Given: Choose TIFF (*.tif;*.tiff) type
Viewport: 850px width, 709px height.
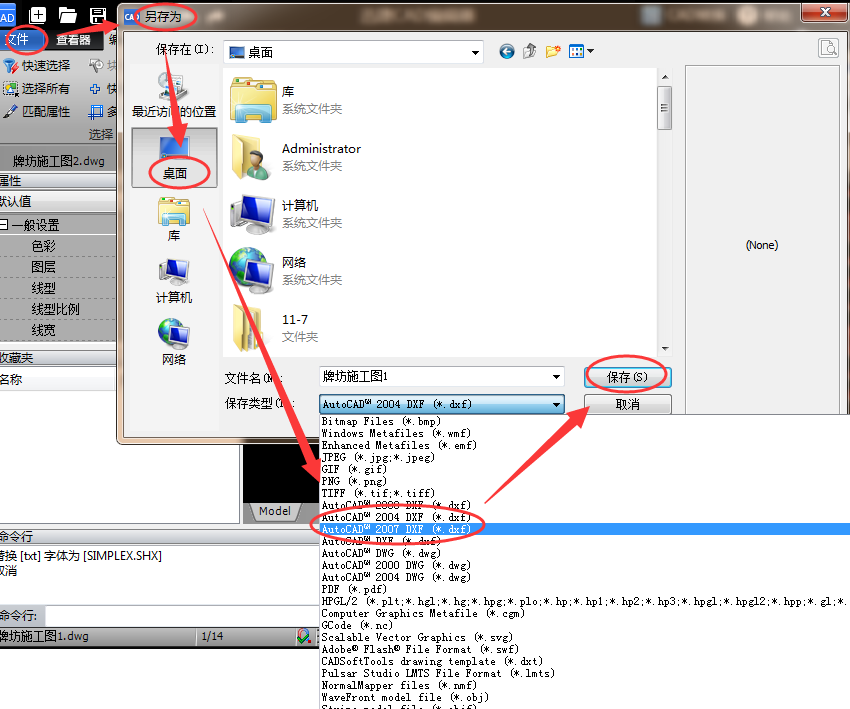Looking at the screenshot, I should tap(378, 493).
